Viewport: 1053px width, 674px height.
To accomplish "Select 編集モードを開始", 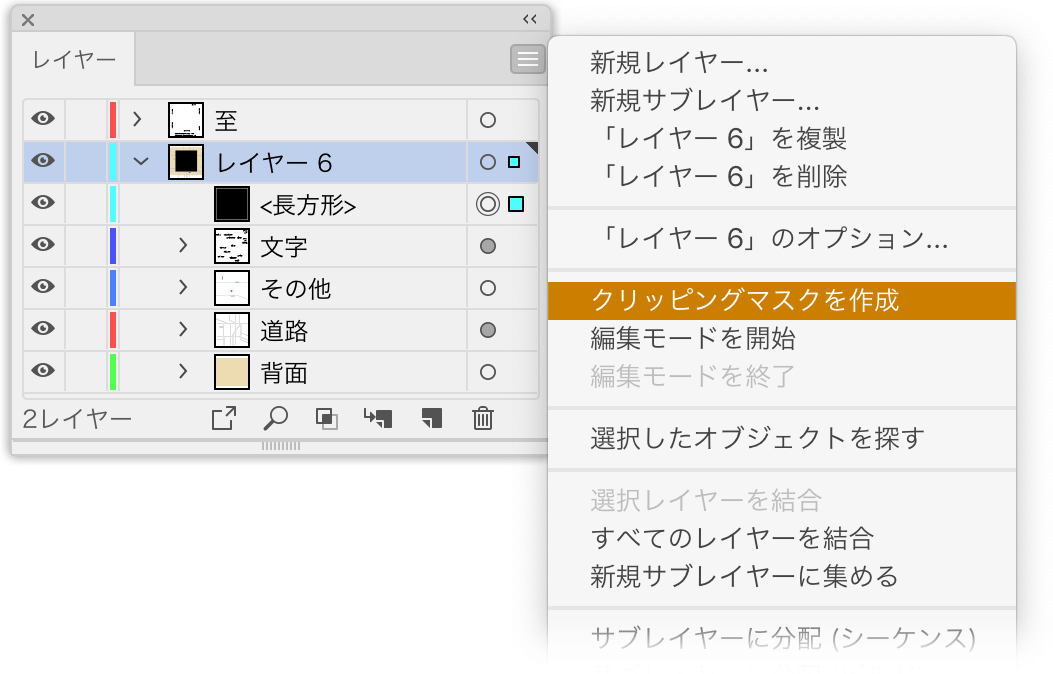I will click(x=692, y=338).
